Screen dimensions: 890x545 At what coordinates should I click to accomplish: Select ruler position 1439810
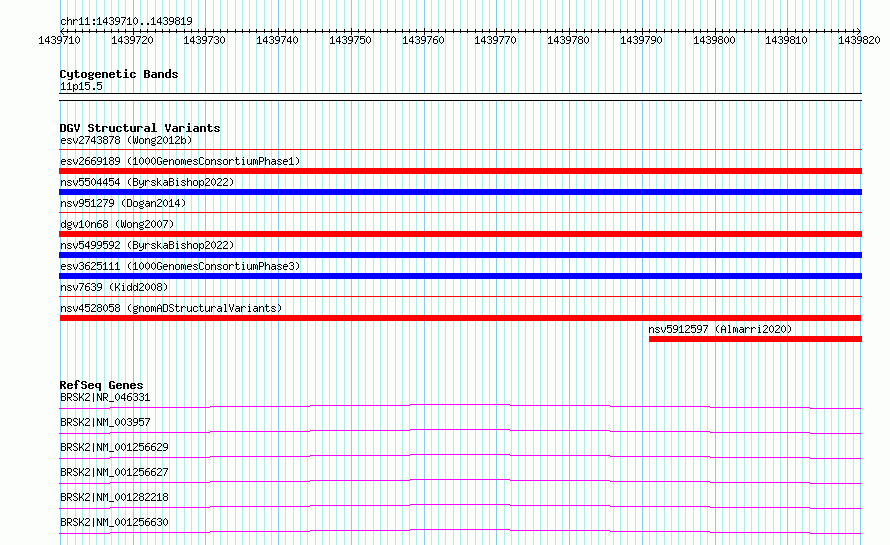(786, 40)
